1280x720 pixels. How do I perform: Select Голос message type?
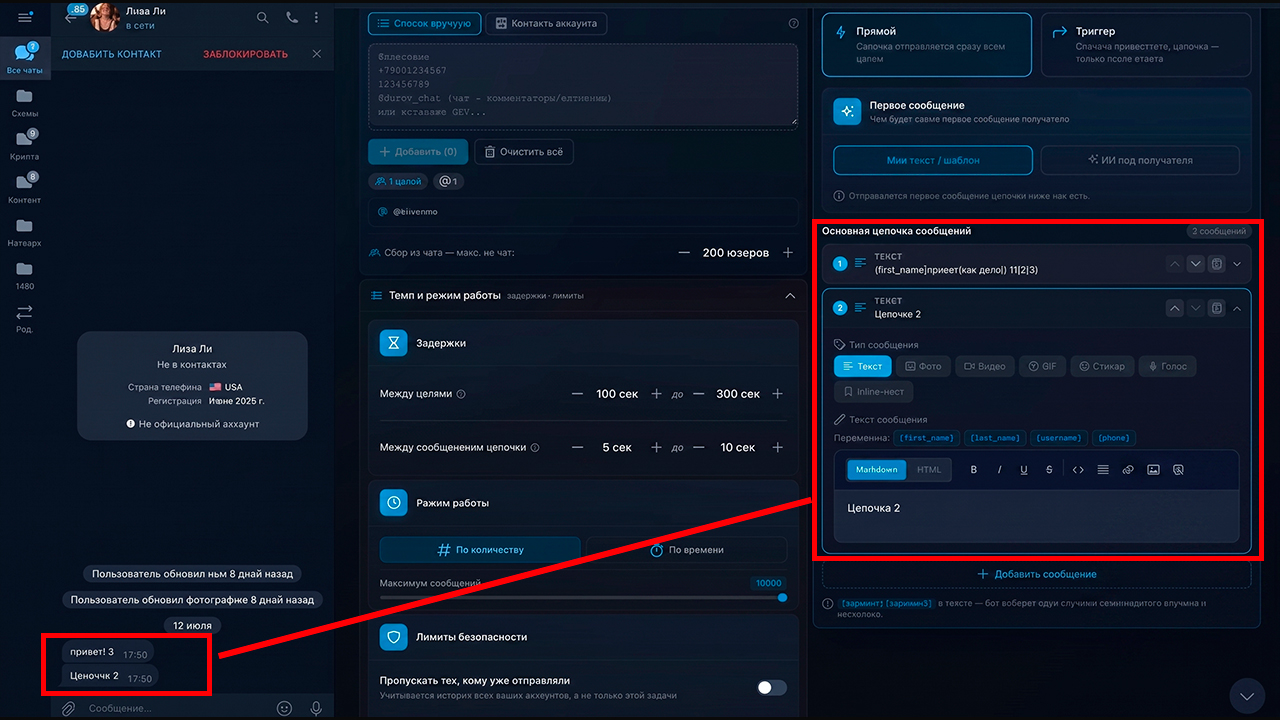[x=1167, y=366]
